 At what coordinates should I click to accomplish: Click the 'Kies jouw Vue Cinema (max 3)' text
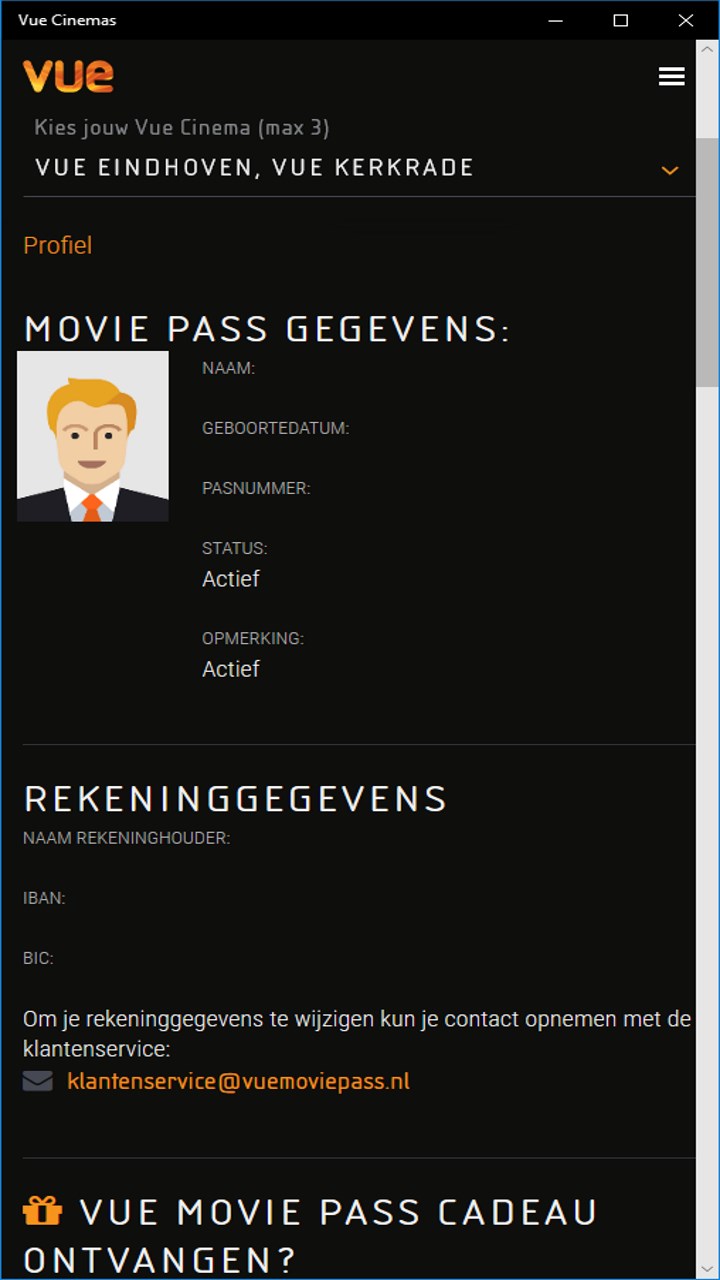click(x=182, y=128)
